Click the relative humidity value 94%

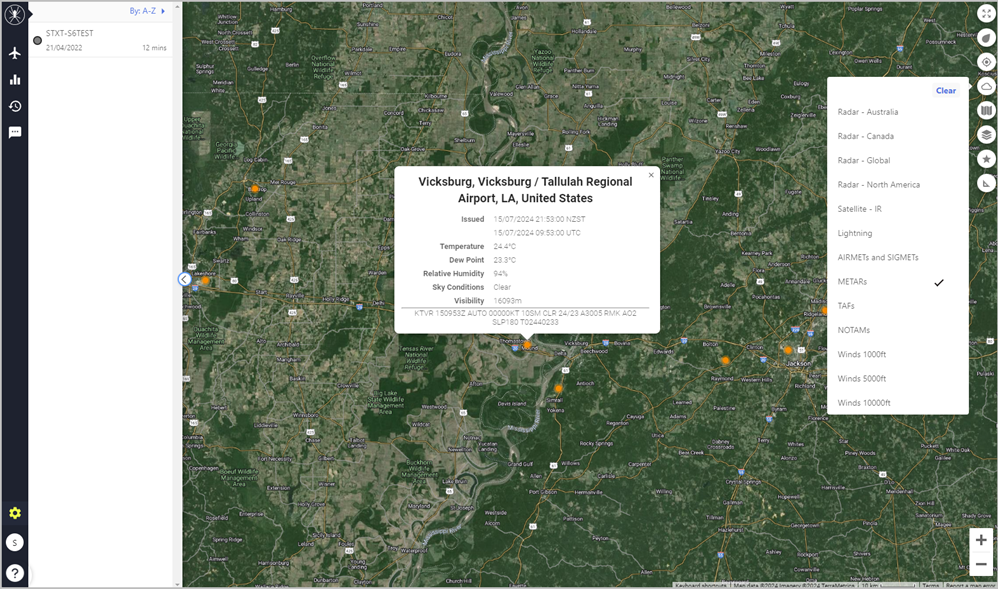click(500, 274)
